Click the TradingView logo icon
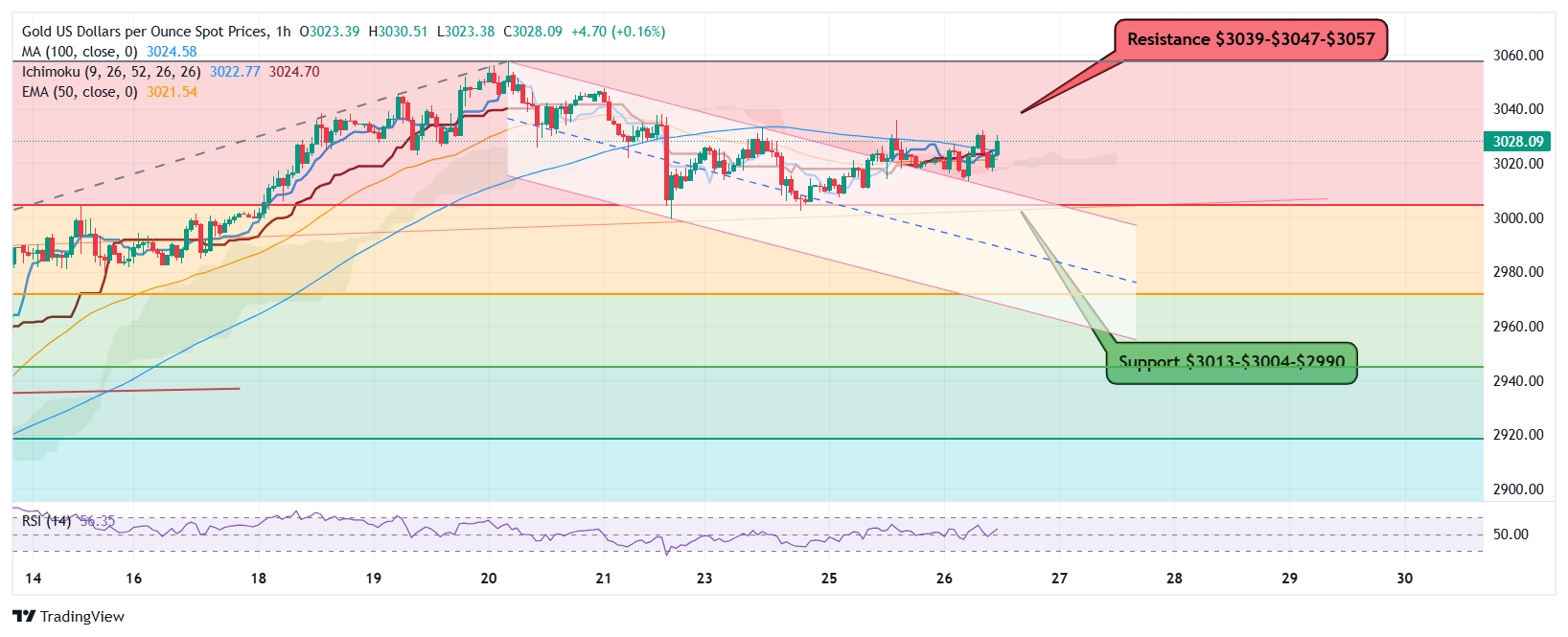 click(24, 616)
